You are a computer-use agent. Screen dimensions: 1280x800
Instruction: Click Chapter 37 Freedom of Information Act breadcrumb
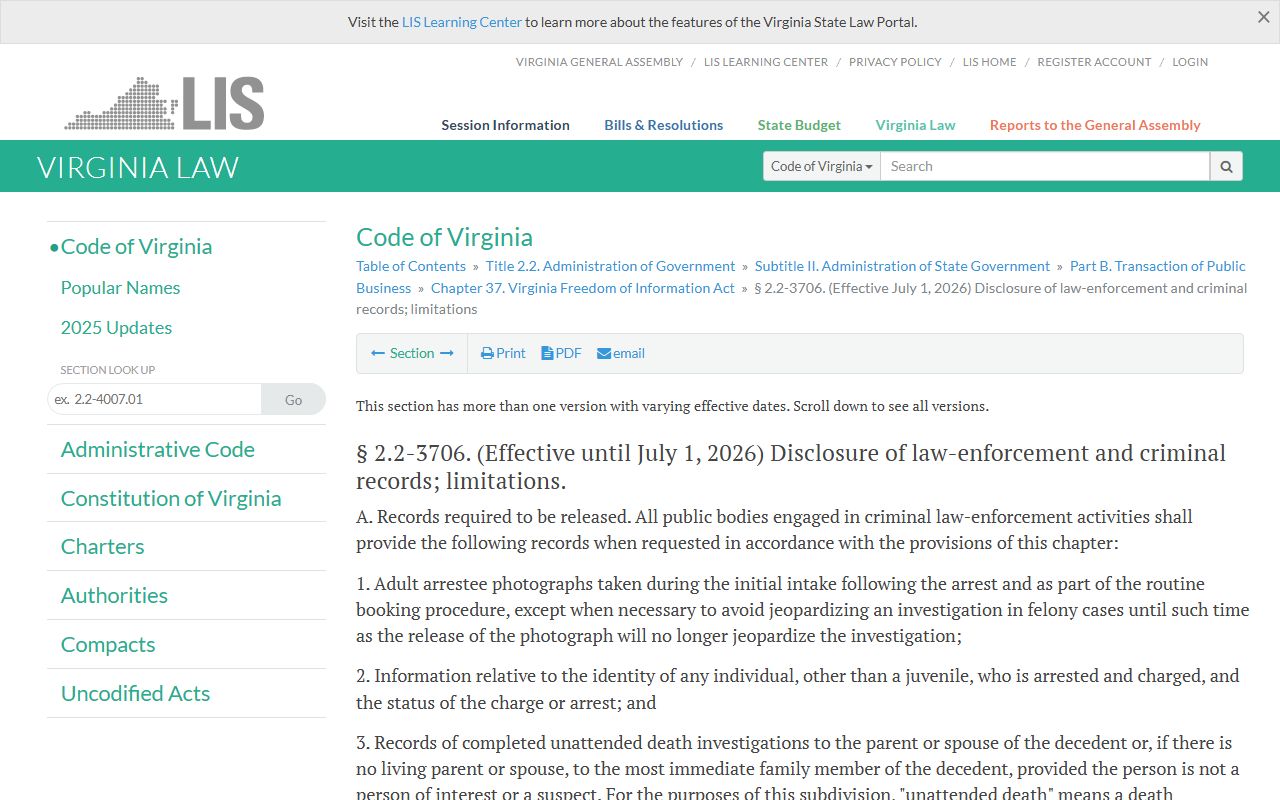tap(583, 288)
